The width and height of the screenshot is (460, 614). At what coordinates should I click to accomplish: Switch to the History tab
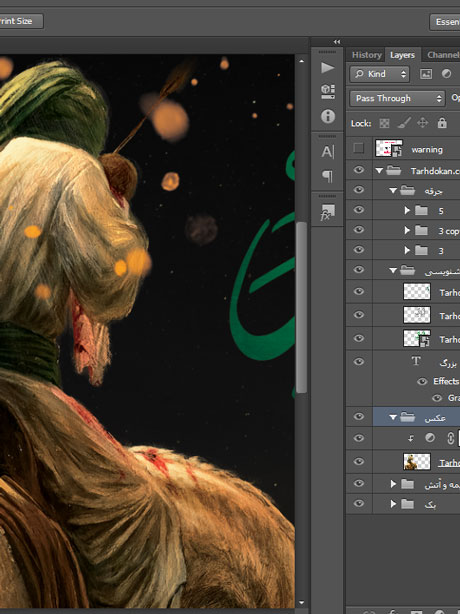pyautogui.click(x=366, y=55)
